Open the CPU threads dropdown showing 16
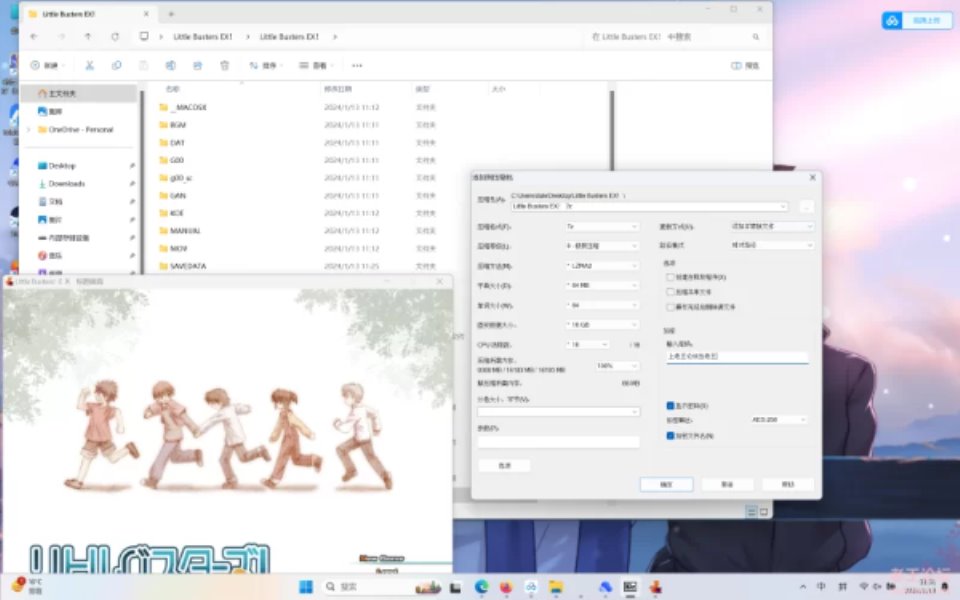 pos(587,345)
